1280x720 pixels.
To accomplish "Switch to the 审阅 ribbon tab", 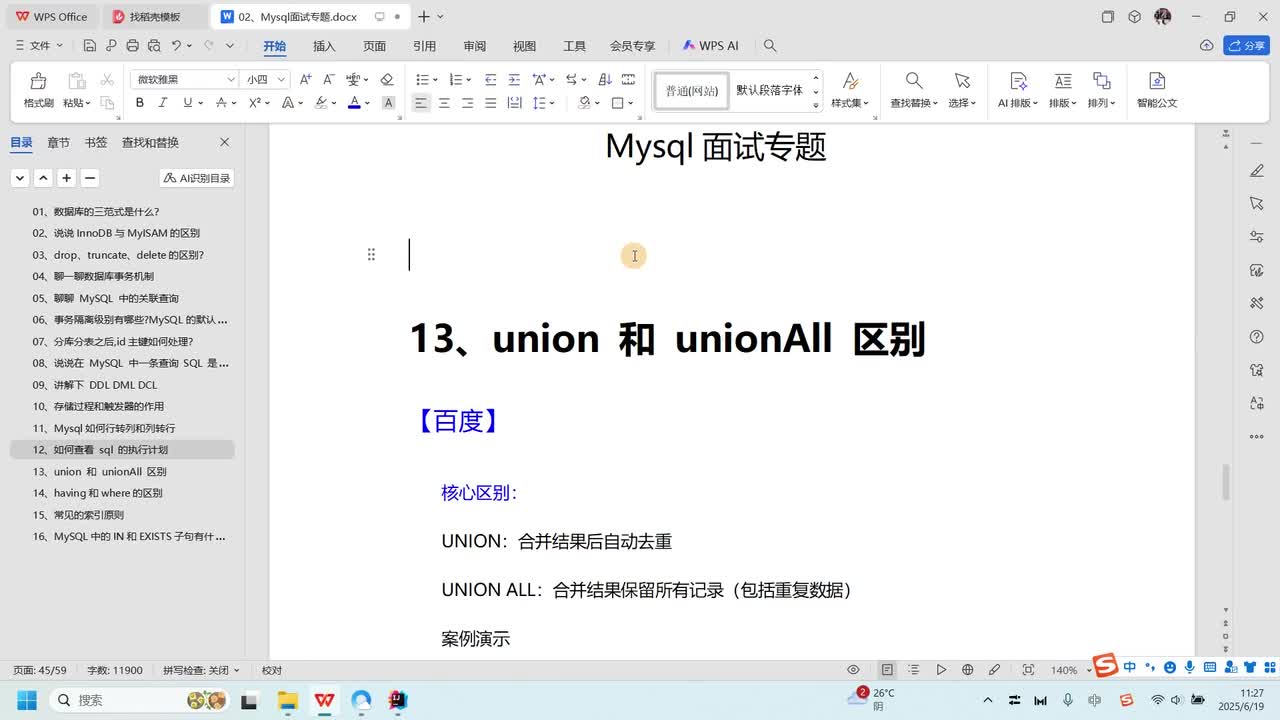I will tap(474, 46).
